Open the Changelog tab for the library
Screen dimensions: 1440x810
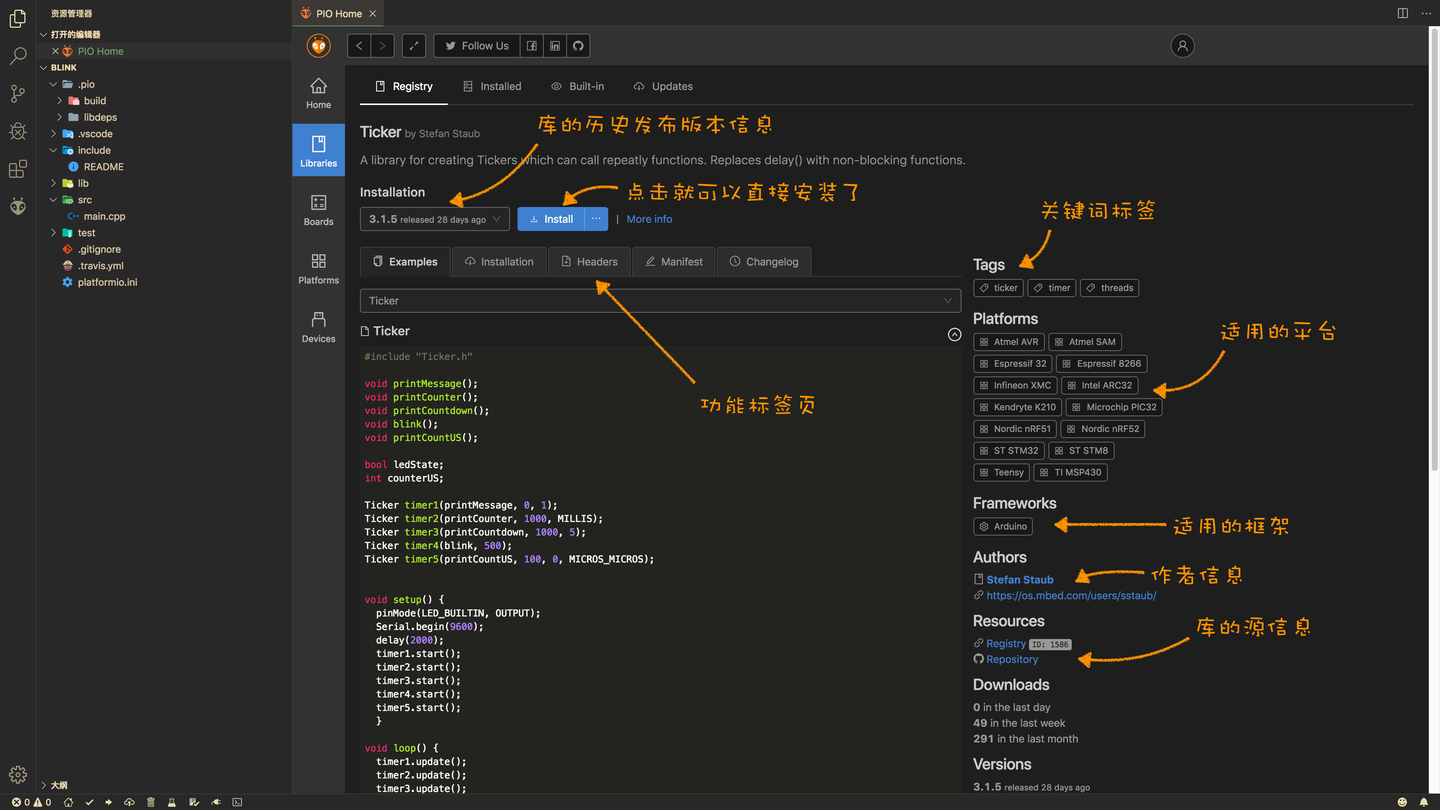[x=764, y=261]
